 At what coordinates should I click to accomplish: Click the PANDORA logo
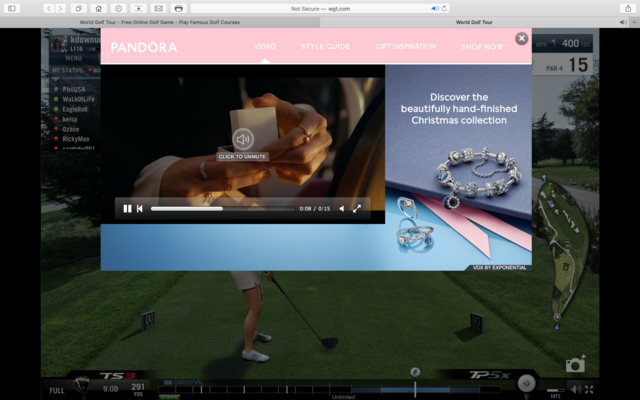point(144,47)
